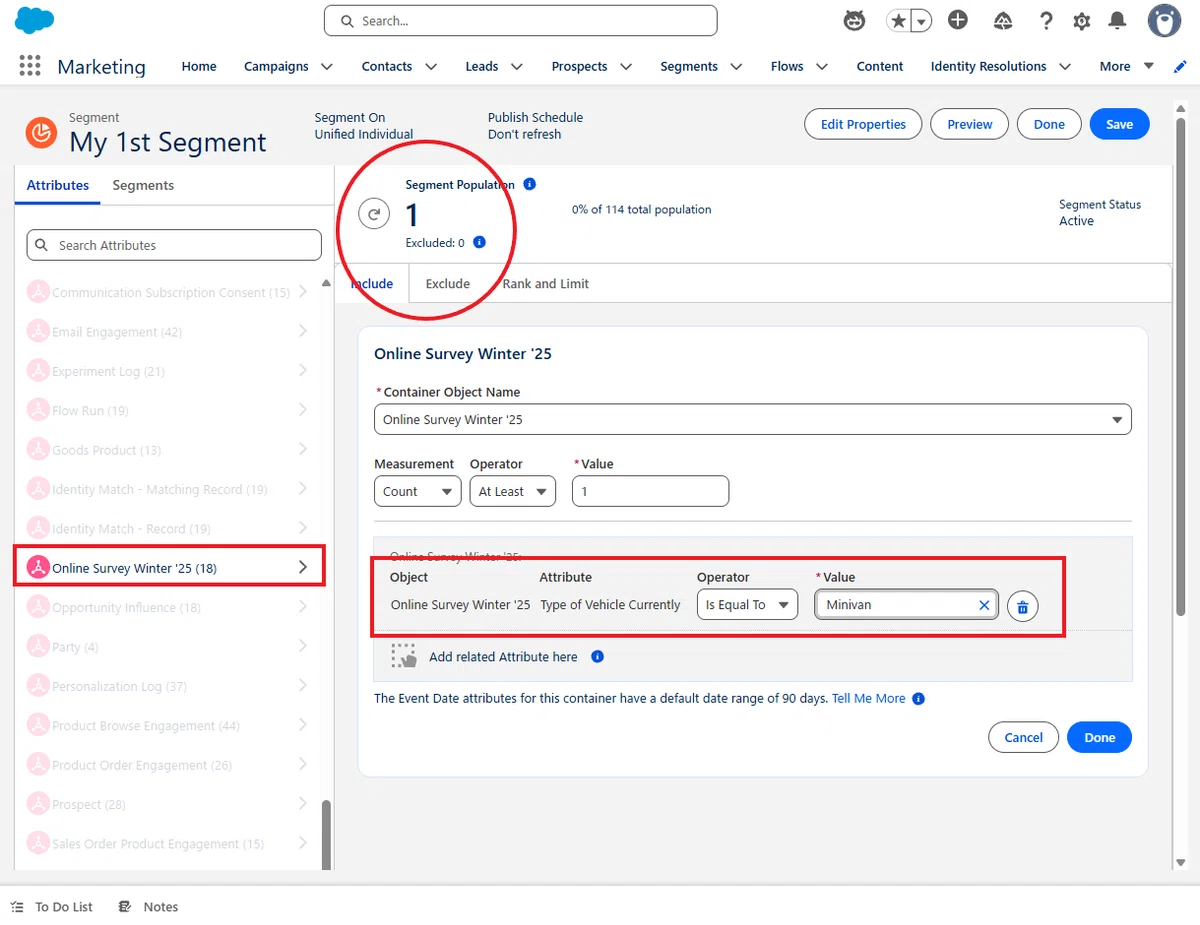
Task: Click the Online Survey Winter '25 attribute icon
Action: click(38, 568)
